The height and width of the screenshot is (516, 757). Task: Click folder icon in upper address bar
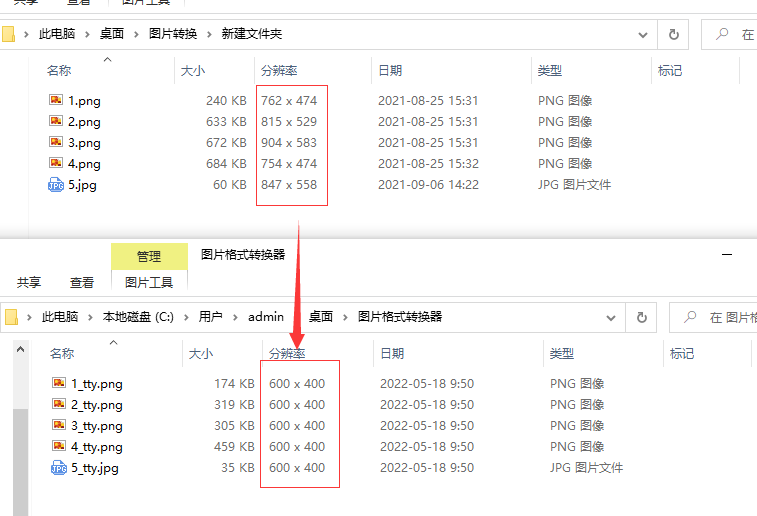tap(8, 34)
